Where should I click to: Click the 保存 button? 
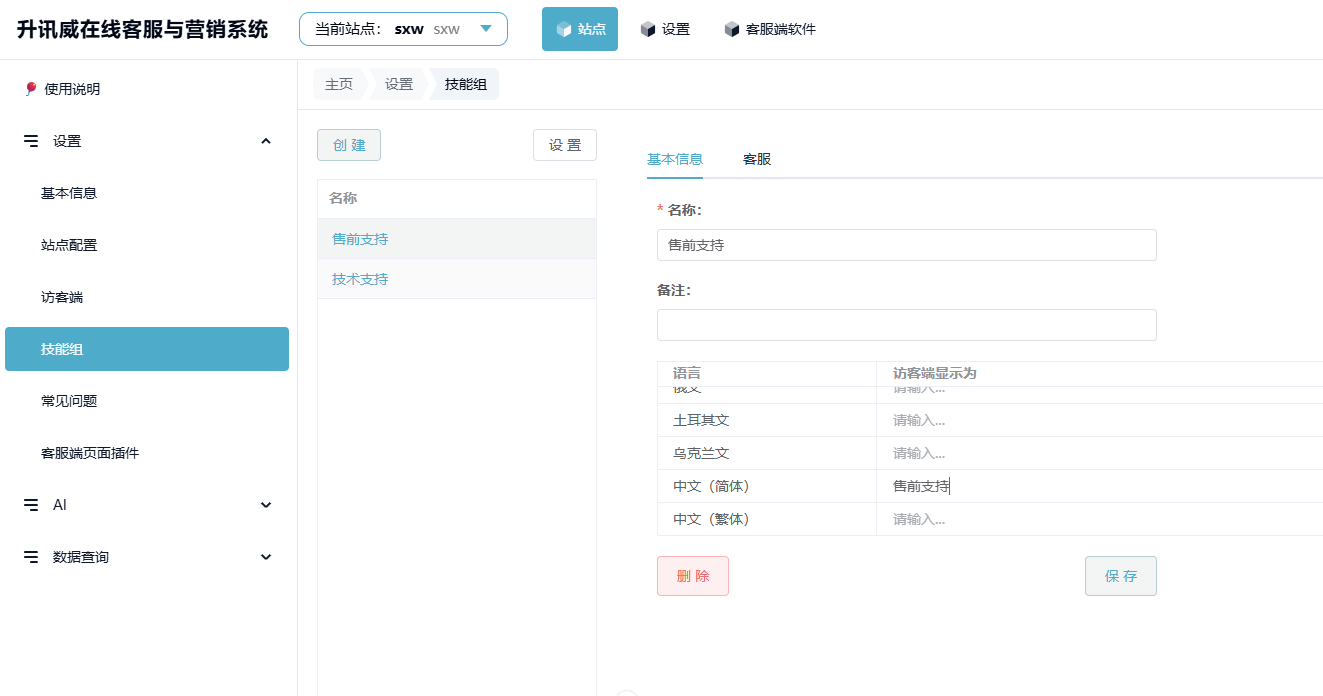point(1120,576)
